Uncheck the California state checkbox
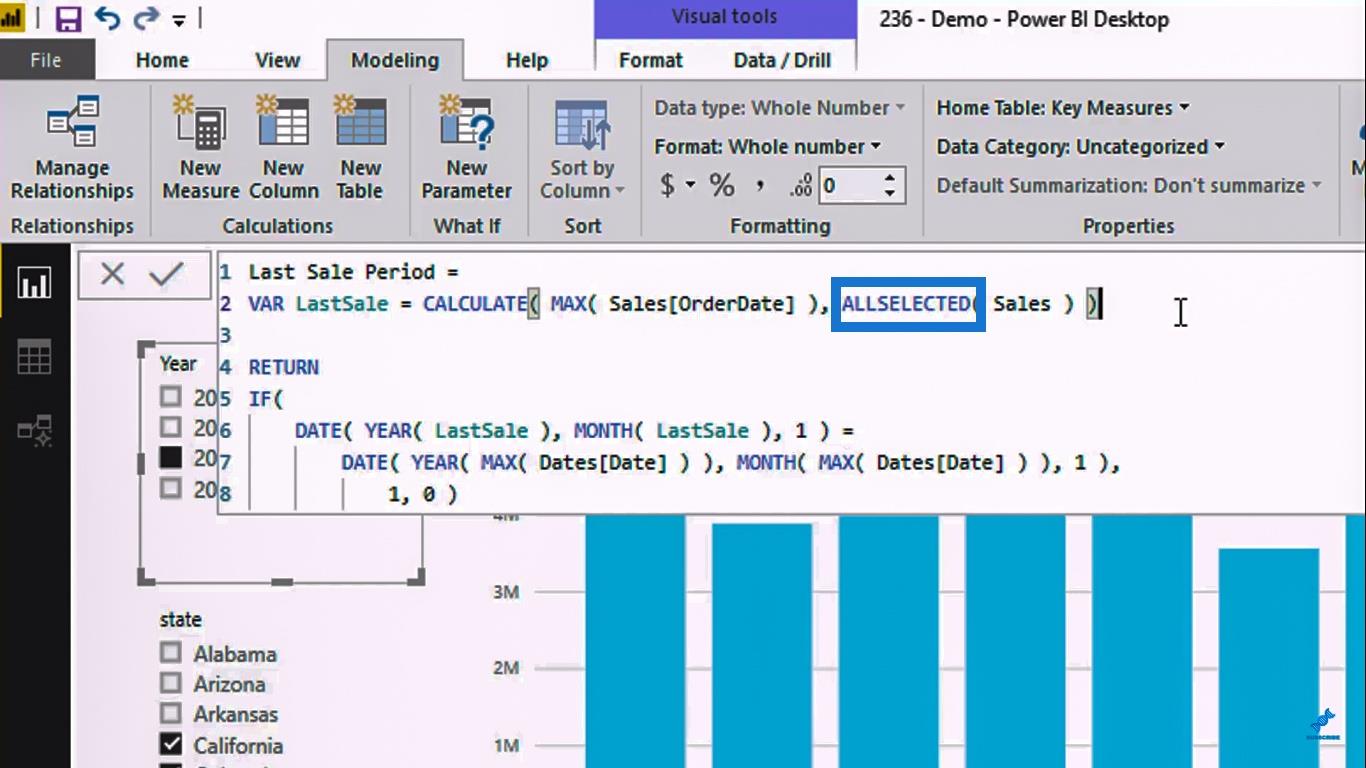1366x768 pixels. pos(171,744)
